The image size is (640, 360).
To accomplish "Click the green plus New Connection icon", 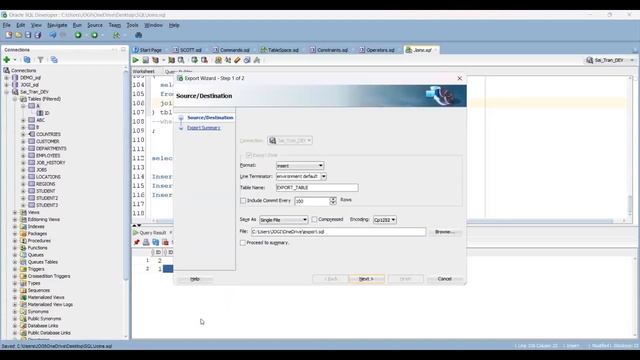I will pyautogui.click(x=7, y=60).
